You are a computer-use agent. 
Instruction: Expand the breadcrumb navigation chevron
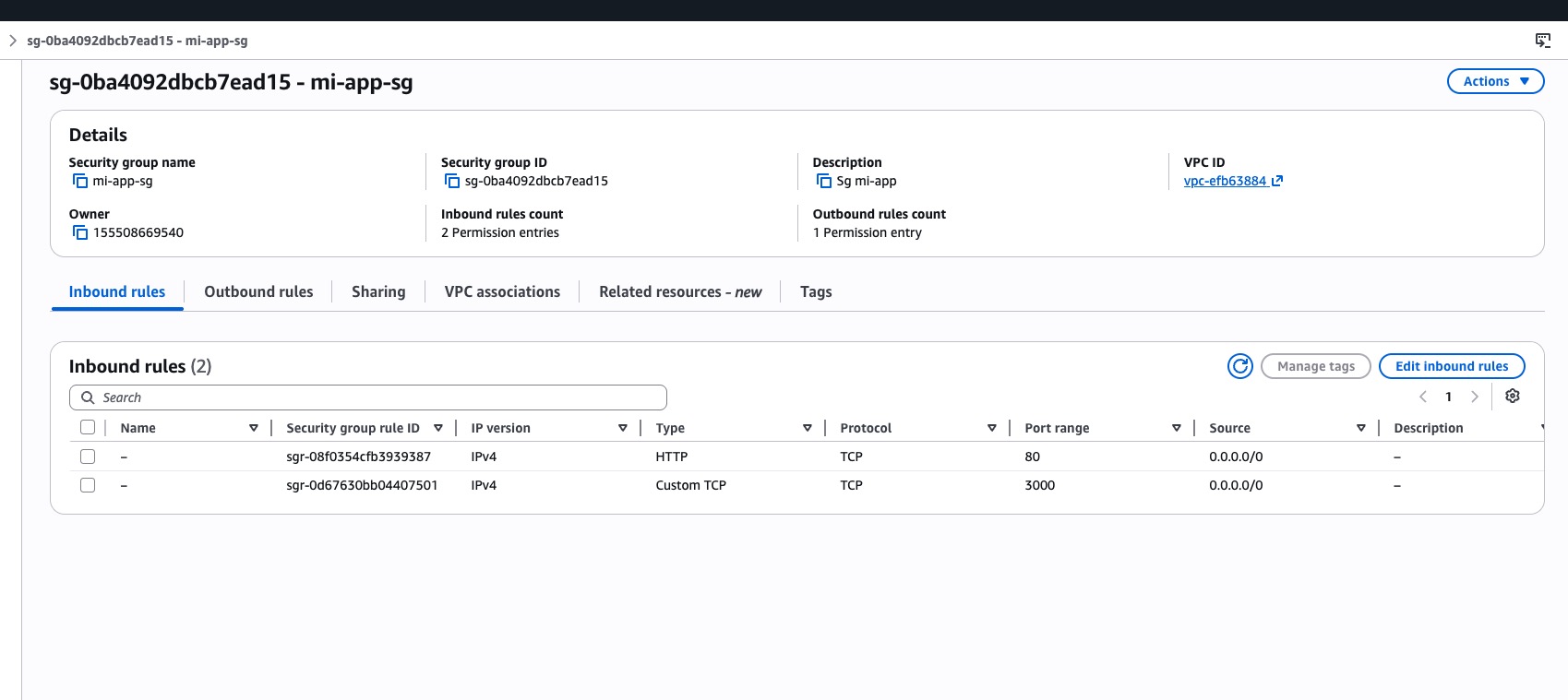(12, 41)
